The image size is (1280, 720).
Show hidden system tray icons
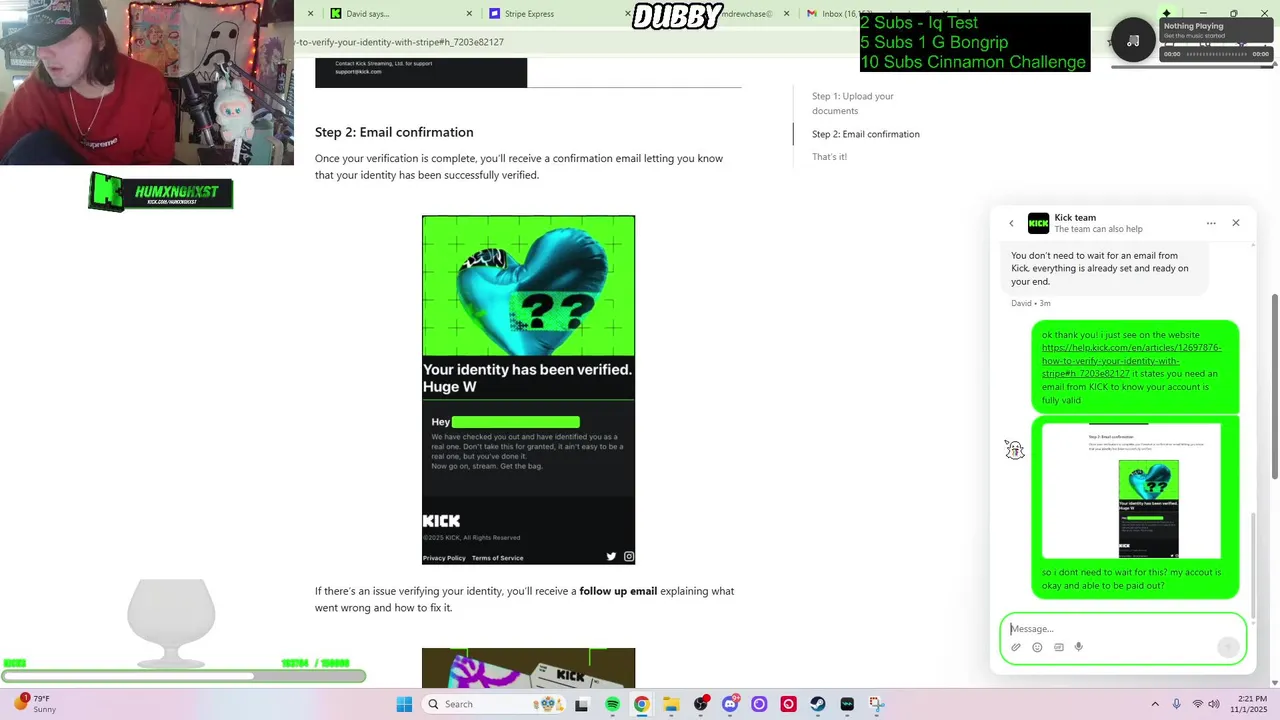click(1155, 704)
